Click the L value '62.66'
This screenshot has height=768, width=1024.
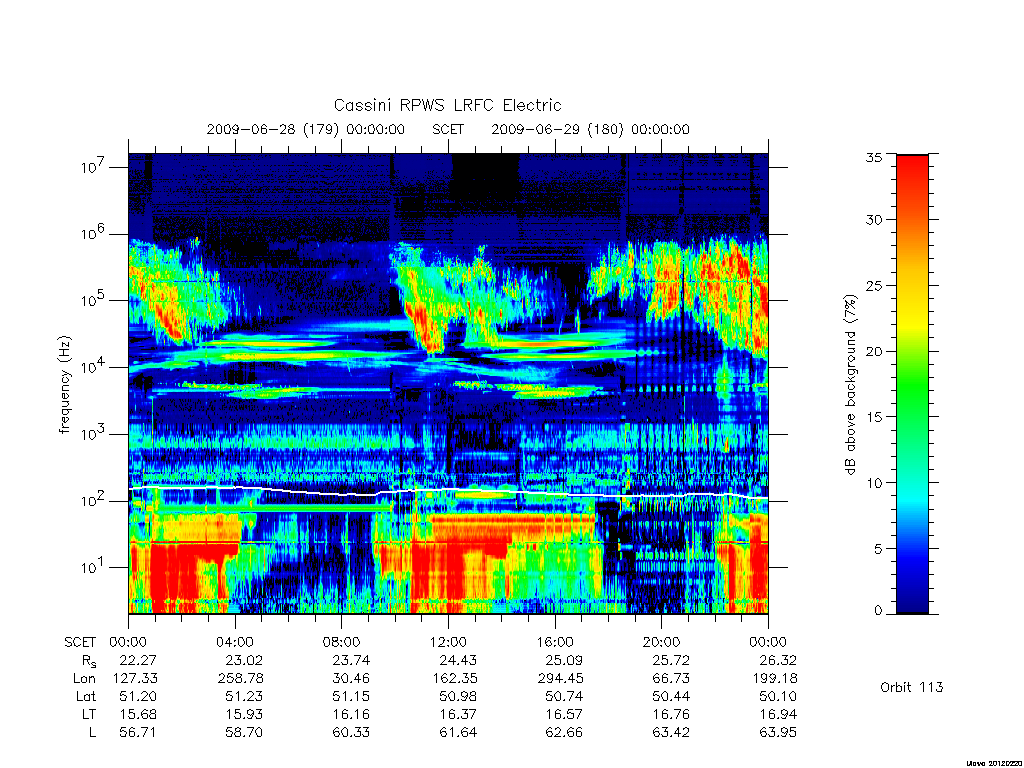[564, 733]
